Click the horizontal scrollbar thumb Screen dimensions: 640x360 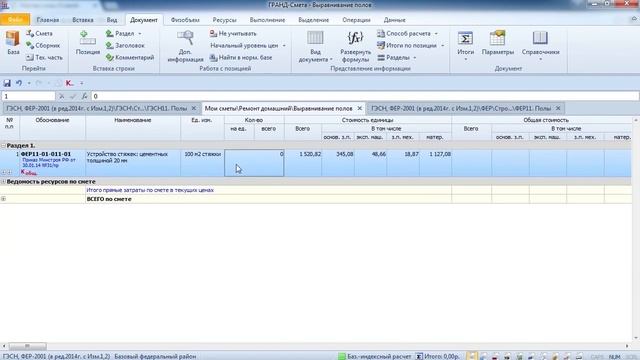point(27,346)
